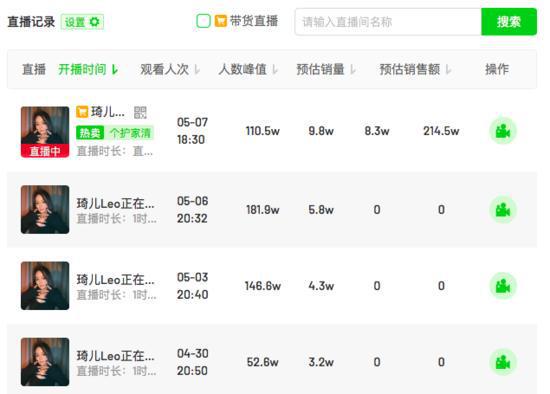Click the green 搜索 button
Image resolution: width=550 pixels, height=394 pixels.
(509, 22)
